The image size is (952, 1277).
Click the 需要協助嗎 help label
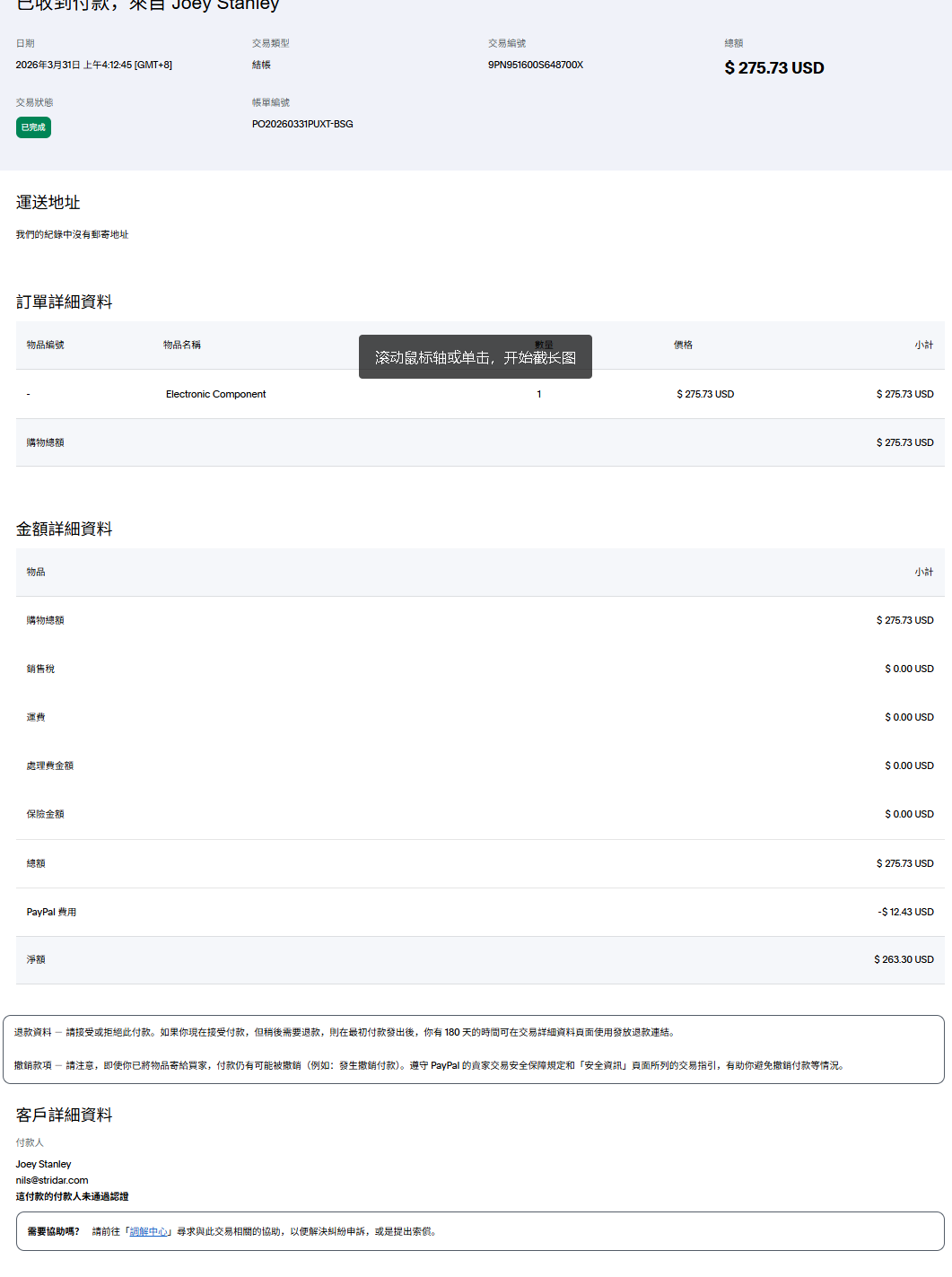[53, 1231]
